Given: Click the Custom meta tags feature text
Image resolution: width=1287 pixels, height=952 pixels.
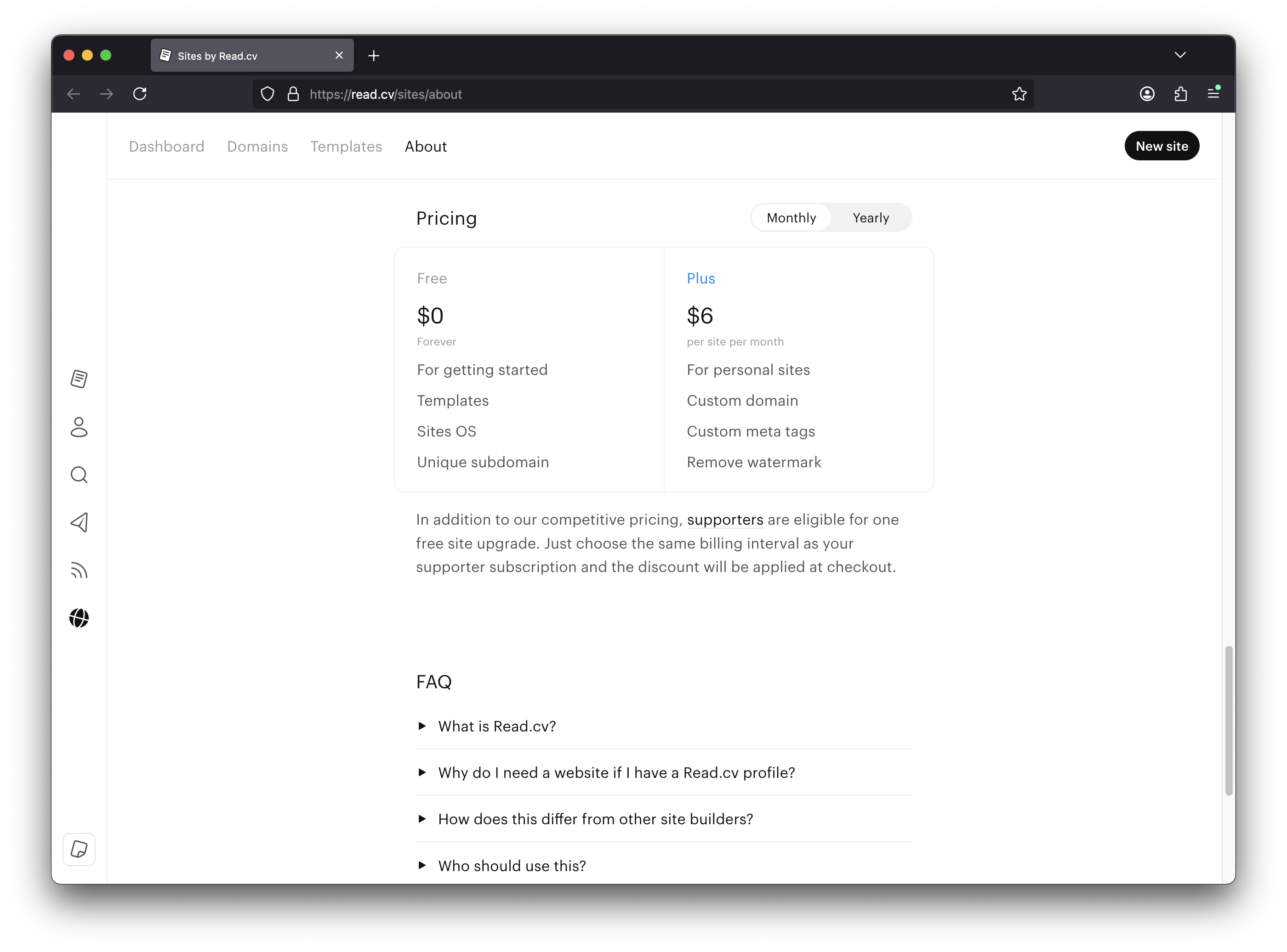Looking at the screenshot, I should pos(751,431).
